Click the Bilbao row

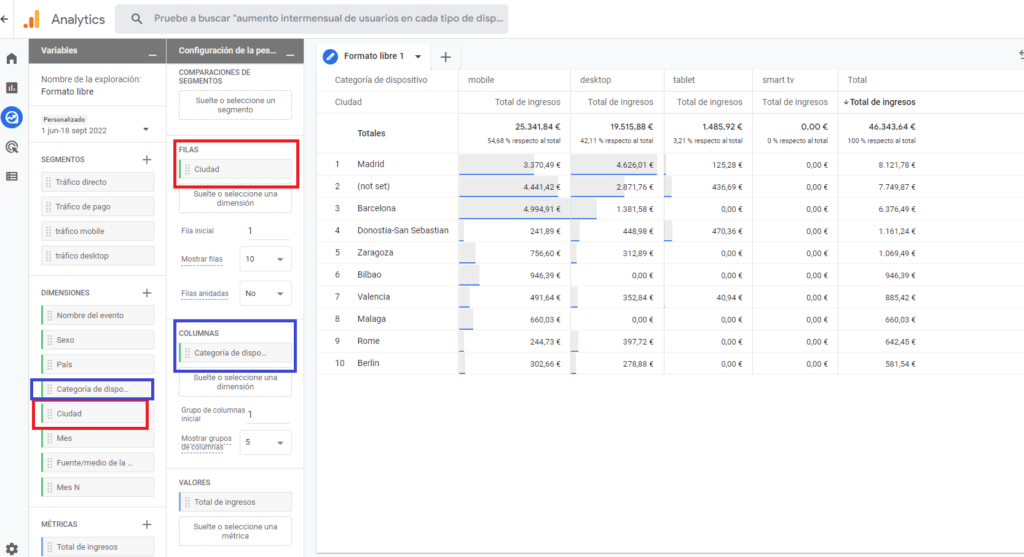670,275
